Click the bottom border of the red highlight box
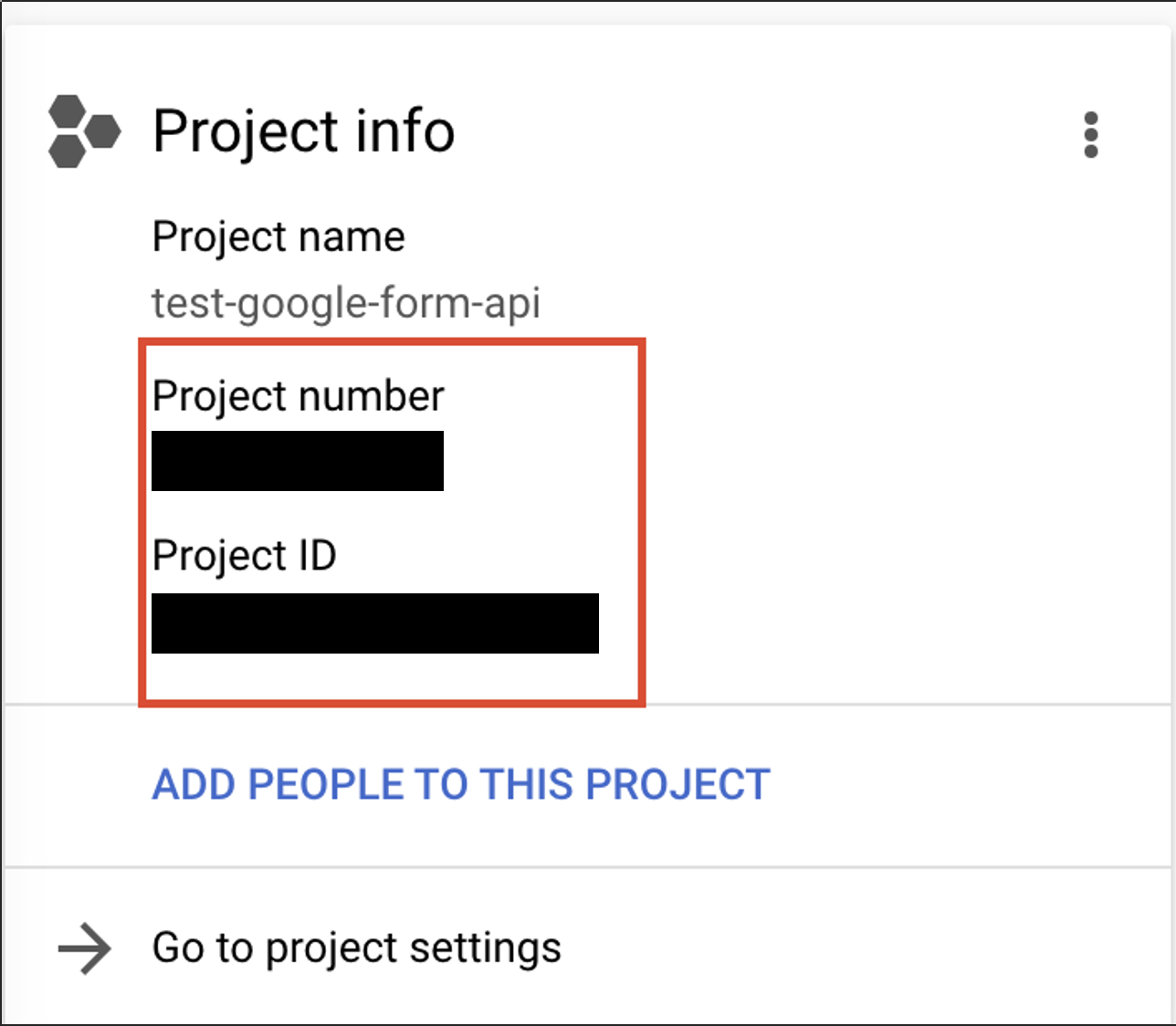Screen dimensions: 1176x1026 393,703
